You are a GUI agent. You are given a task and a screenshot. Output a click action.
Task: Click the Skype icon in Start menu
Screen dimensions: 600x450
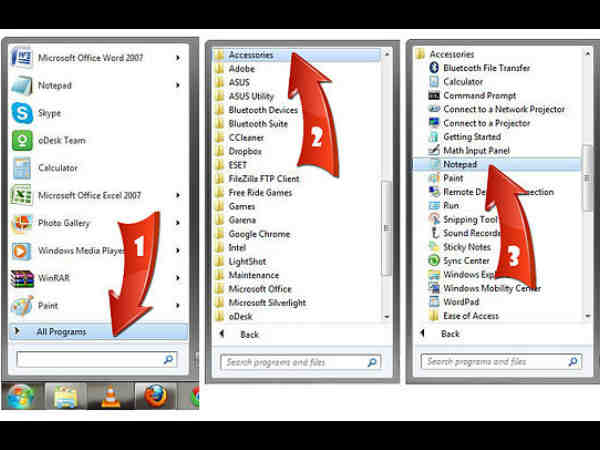(22, 113)
